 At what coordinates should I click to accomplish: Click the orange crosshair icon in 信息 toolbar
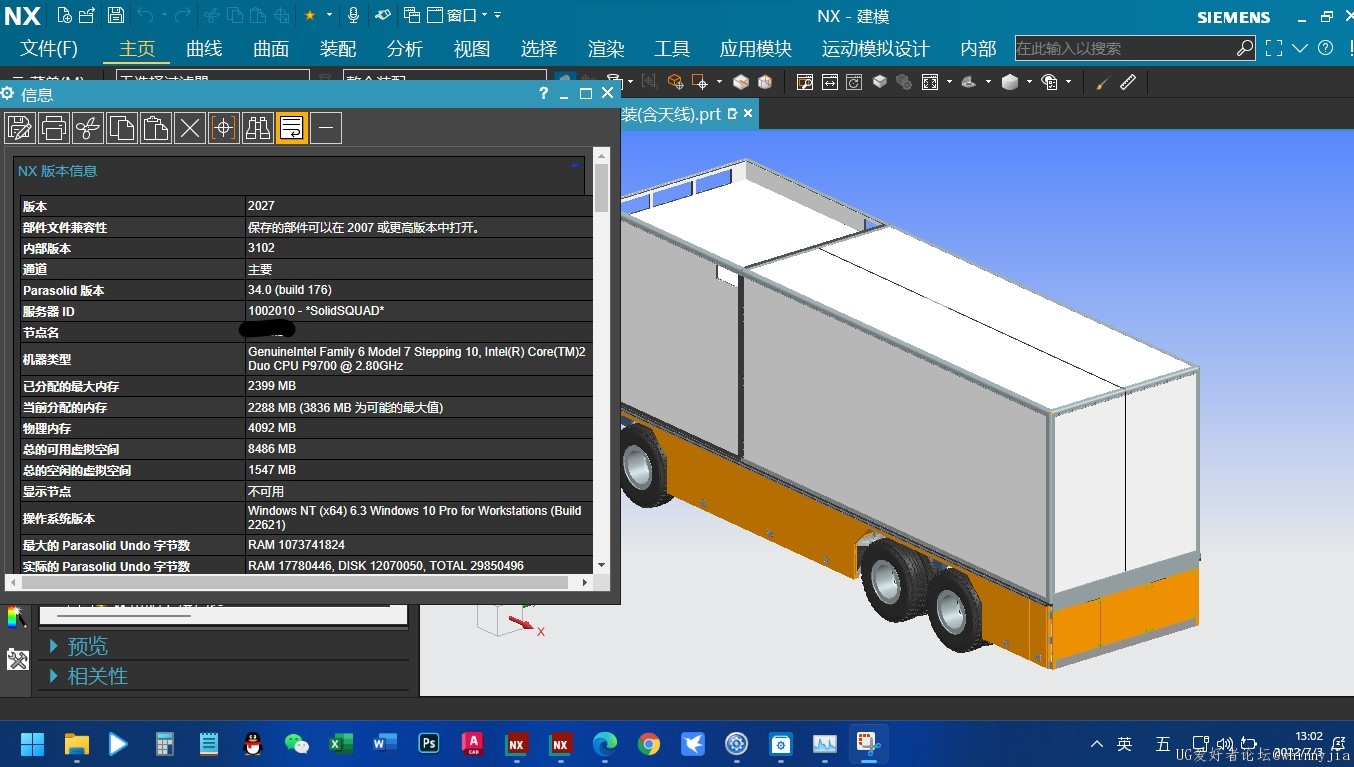pos(224,128)
